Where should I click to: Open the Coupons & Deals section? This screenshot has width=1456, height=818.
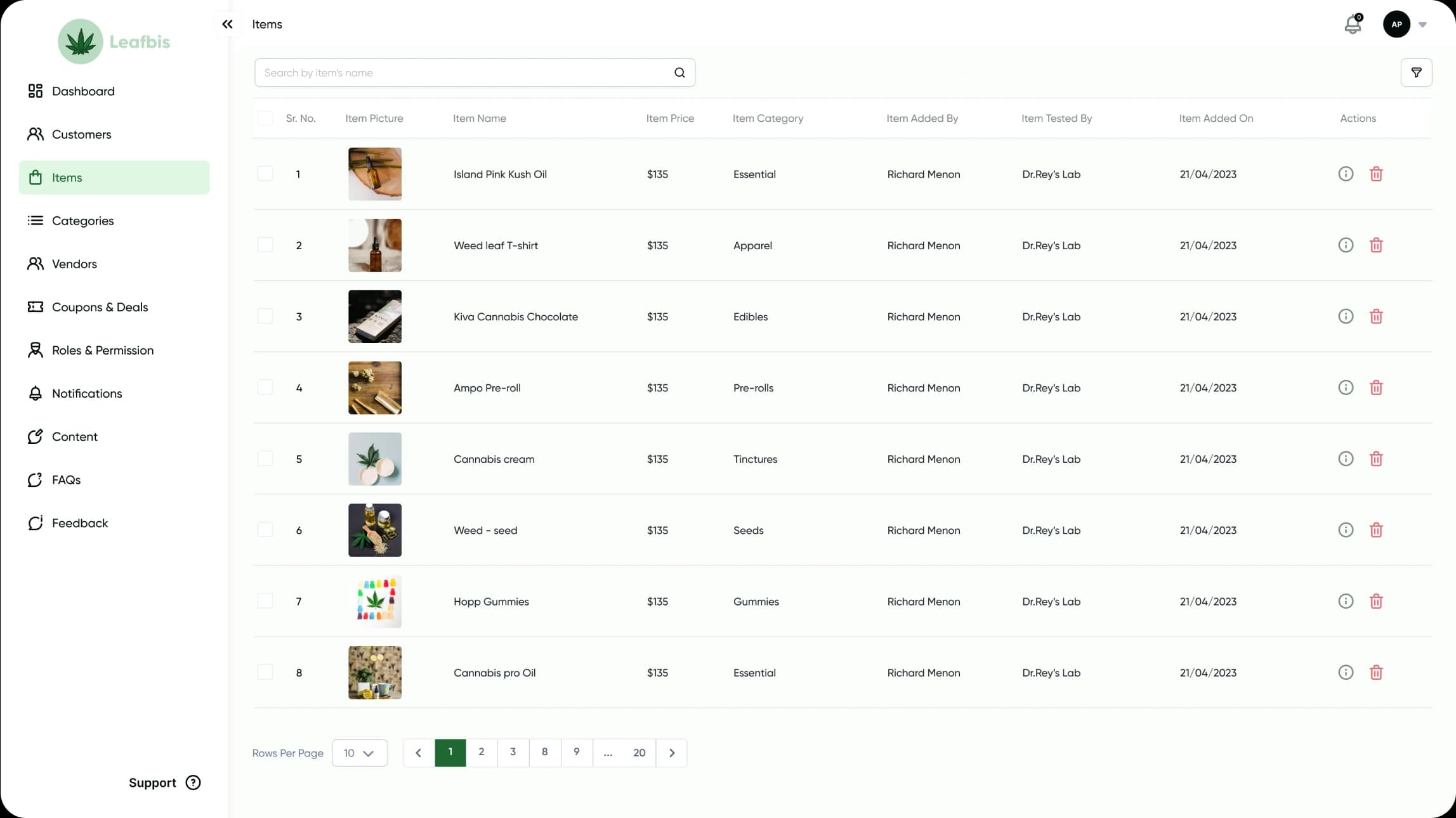click(100, 307)
